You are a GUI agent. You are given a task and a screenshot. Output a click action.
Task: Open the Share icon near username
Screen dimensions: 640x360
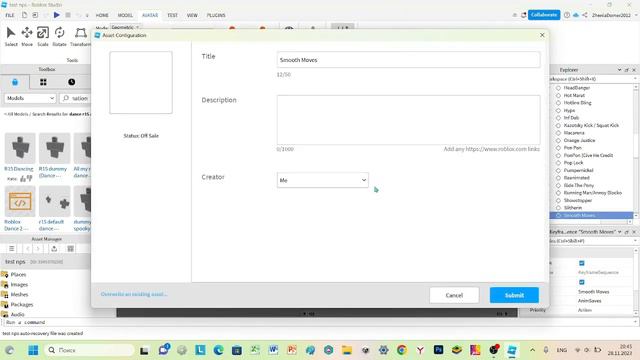[x=585, y=15]
